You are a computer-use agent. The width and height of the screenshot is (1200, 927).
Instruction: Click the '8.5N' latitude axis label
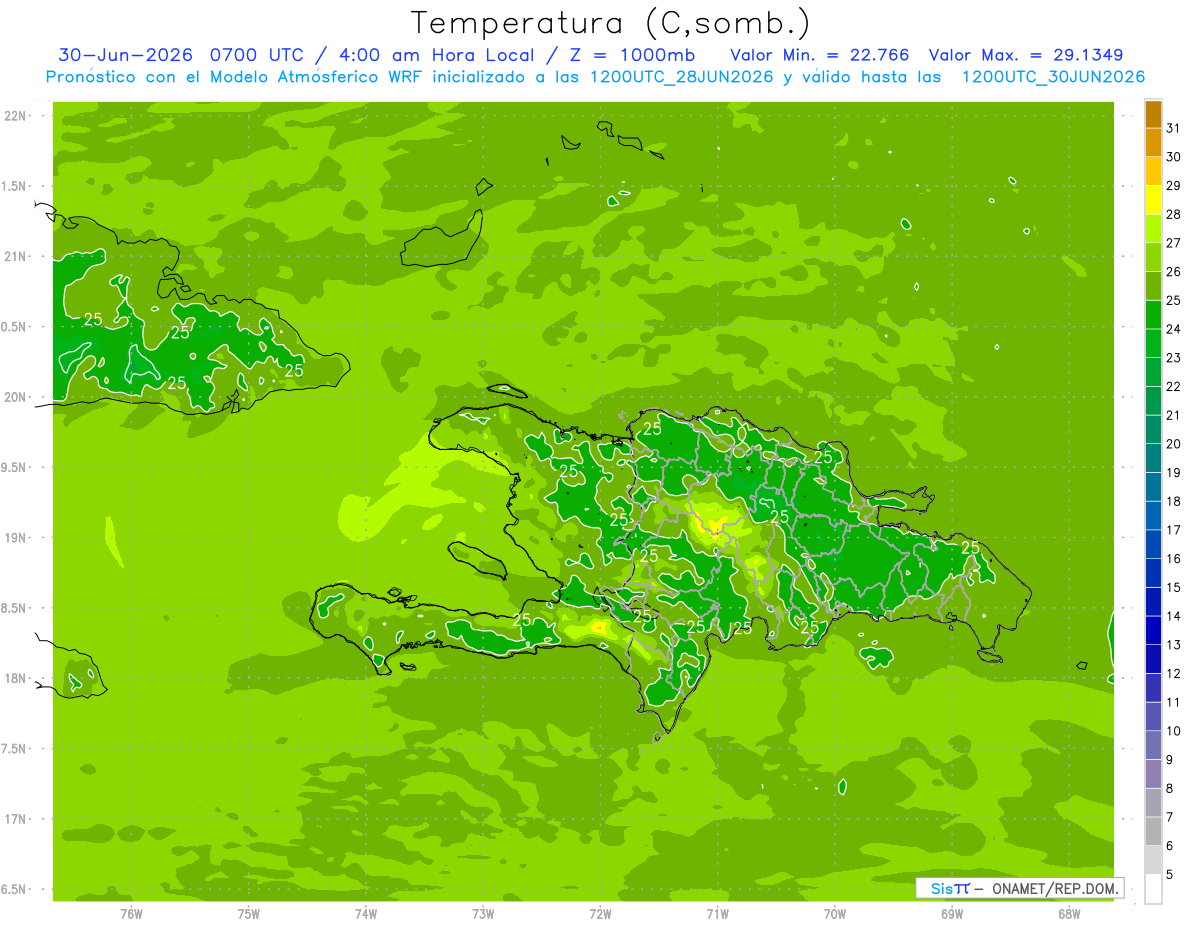14,608
